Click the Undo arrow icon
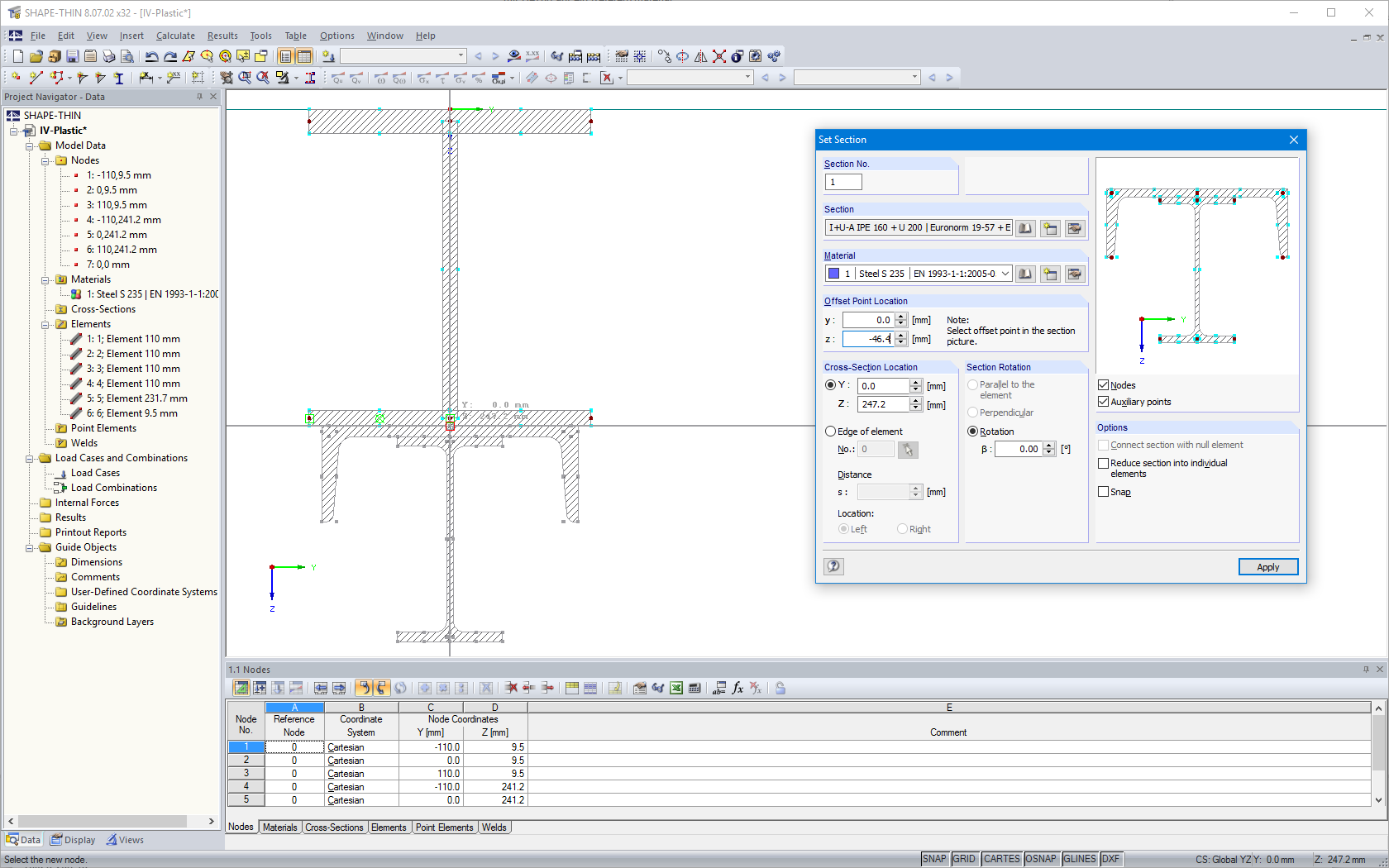This screenshot has height=868, width=1389. click(152, 56)
